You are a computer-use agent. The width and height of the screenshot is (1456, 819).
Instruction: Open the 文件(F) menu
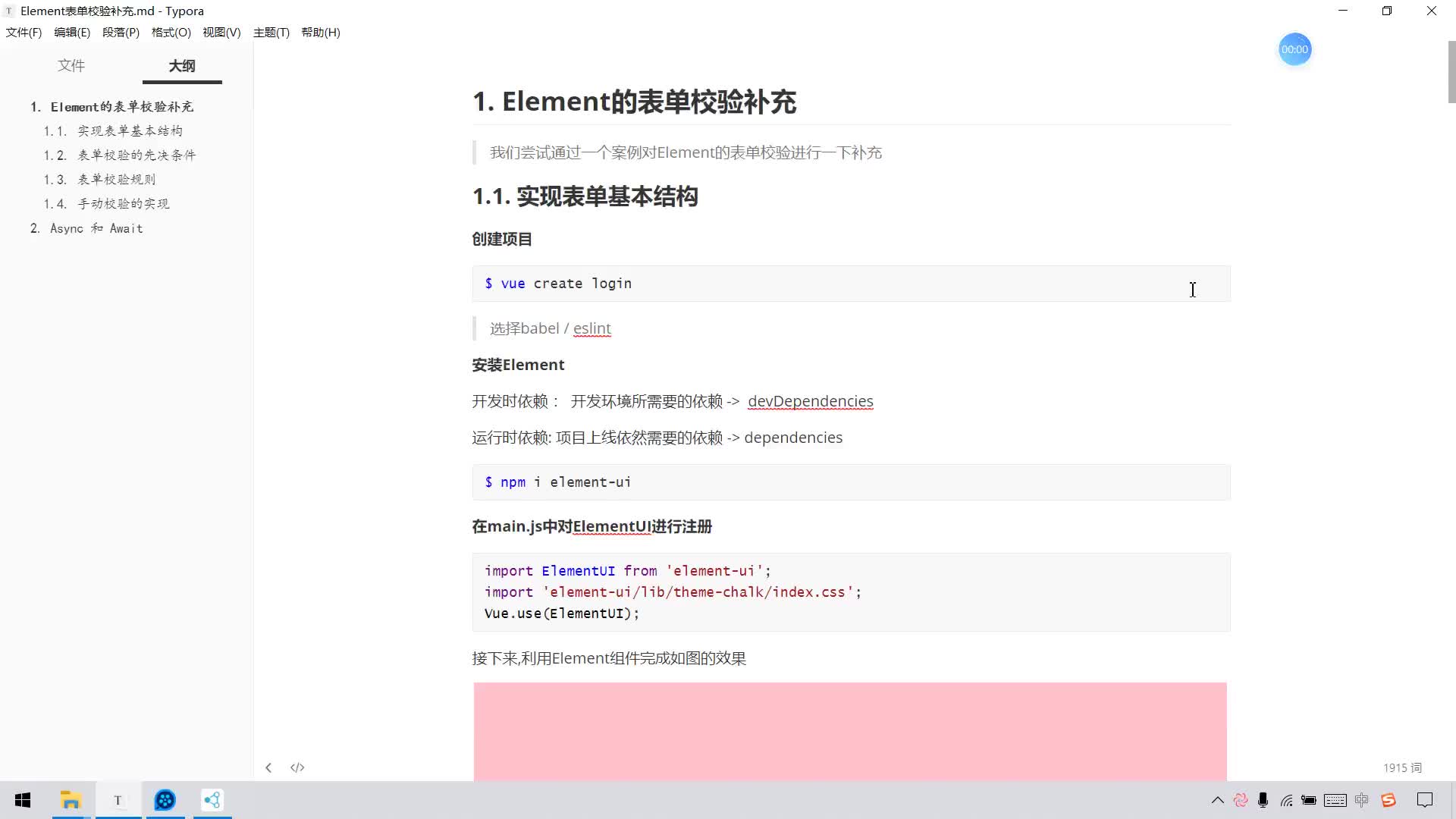pyautogui.click(x=24, y=33)
